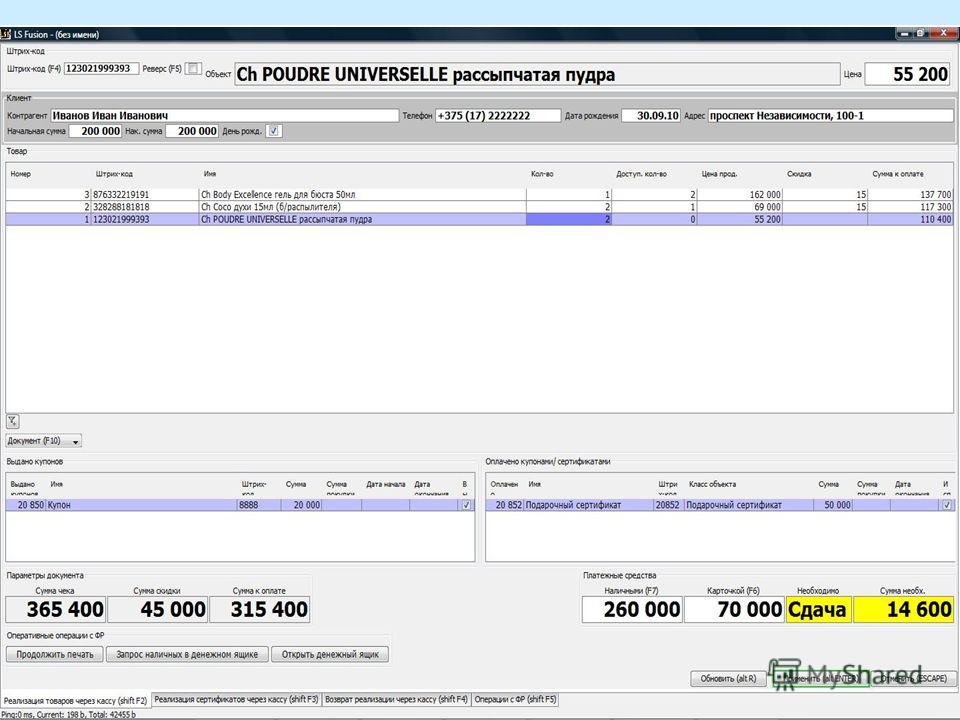Click coupon sum cell 20 000
The image size is (960, 720).
[301, 505]
